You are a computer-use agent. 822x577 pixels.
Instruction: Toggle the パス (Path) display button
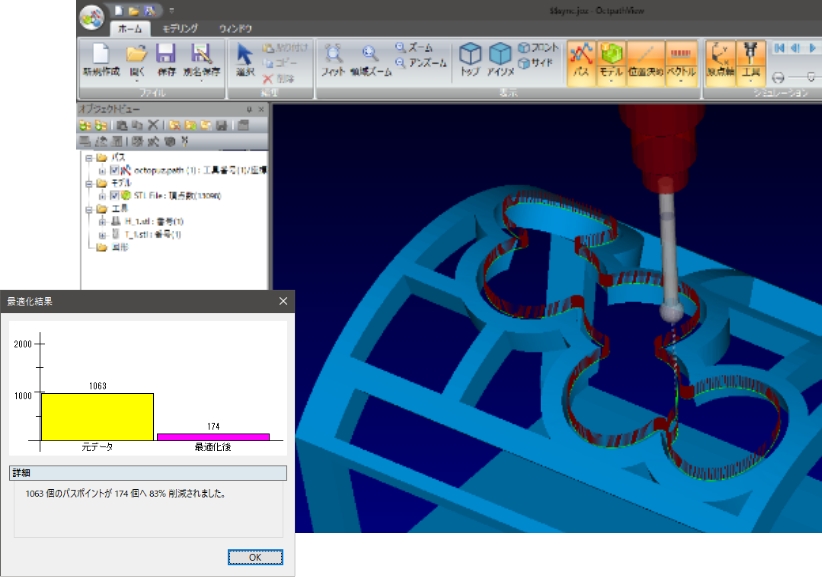click(x=581, y=61)
